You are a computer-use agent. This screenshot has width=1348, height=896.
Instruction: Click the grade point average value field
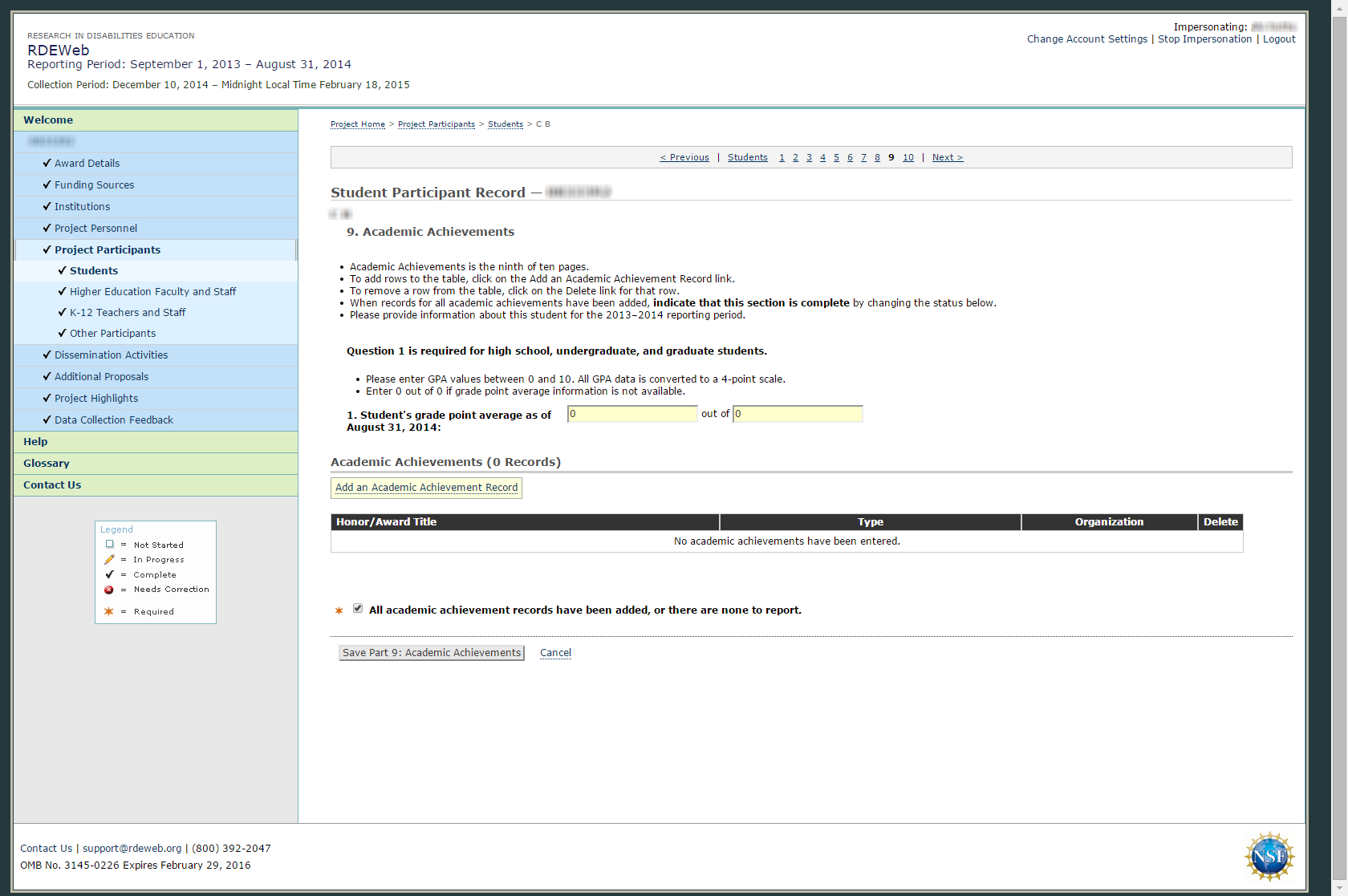[632, 414]
